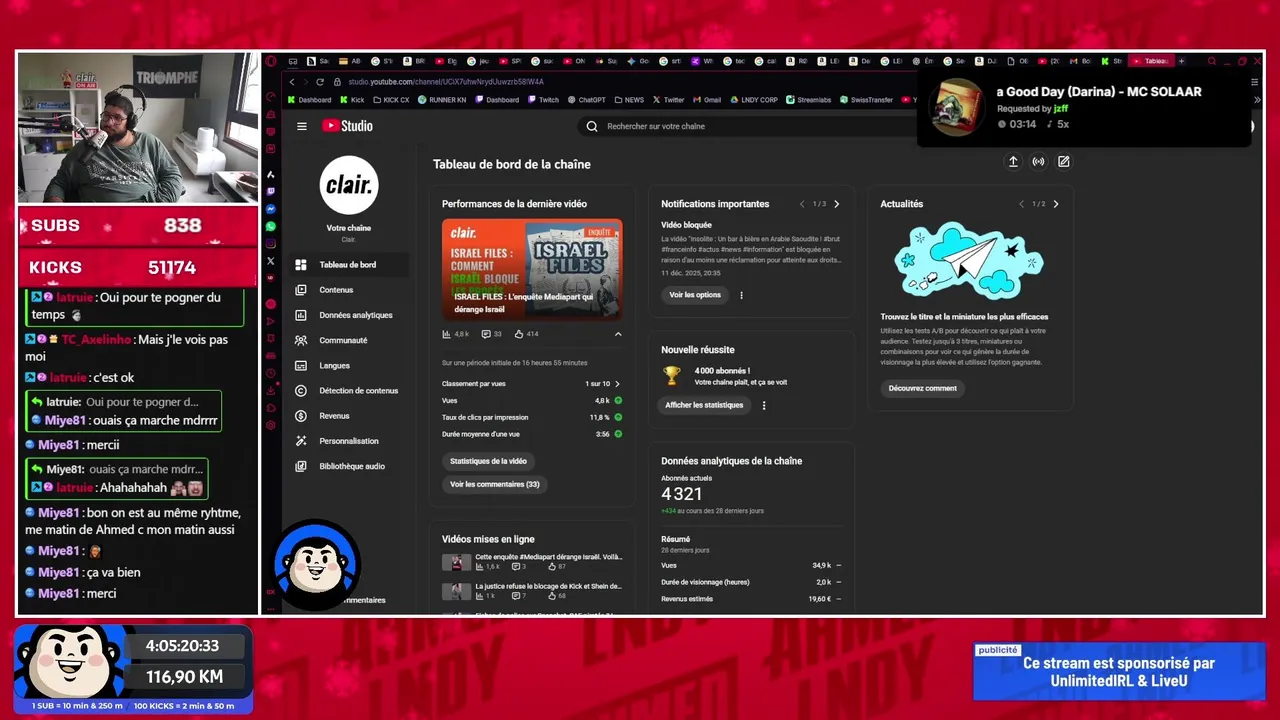Click the Revenus dollar icon

point(301,416)
